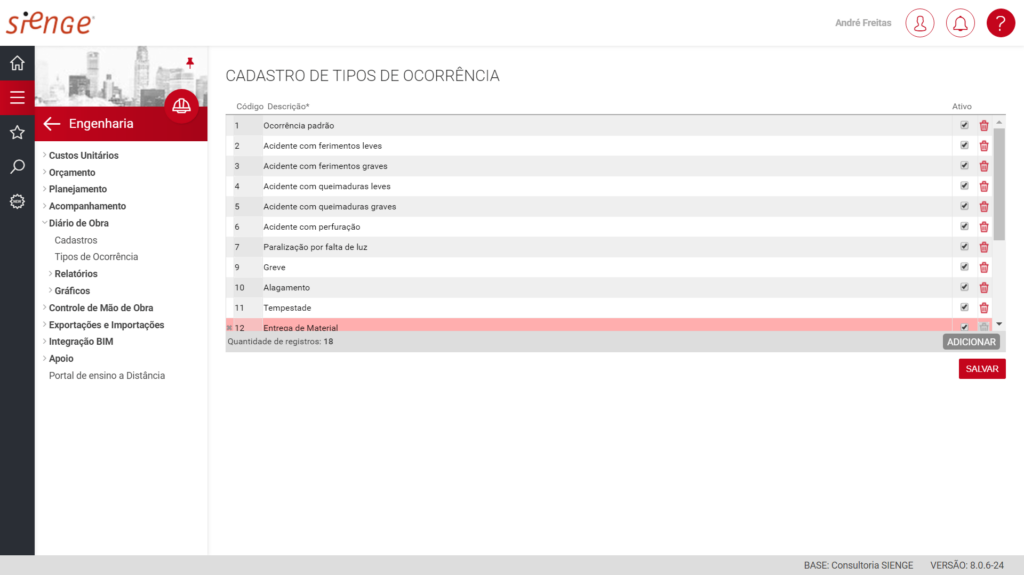Uncheck Ativo for Ocorrência padrão
Screen dimensions: 1024x575
(x=964, y=126)
